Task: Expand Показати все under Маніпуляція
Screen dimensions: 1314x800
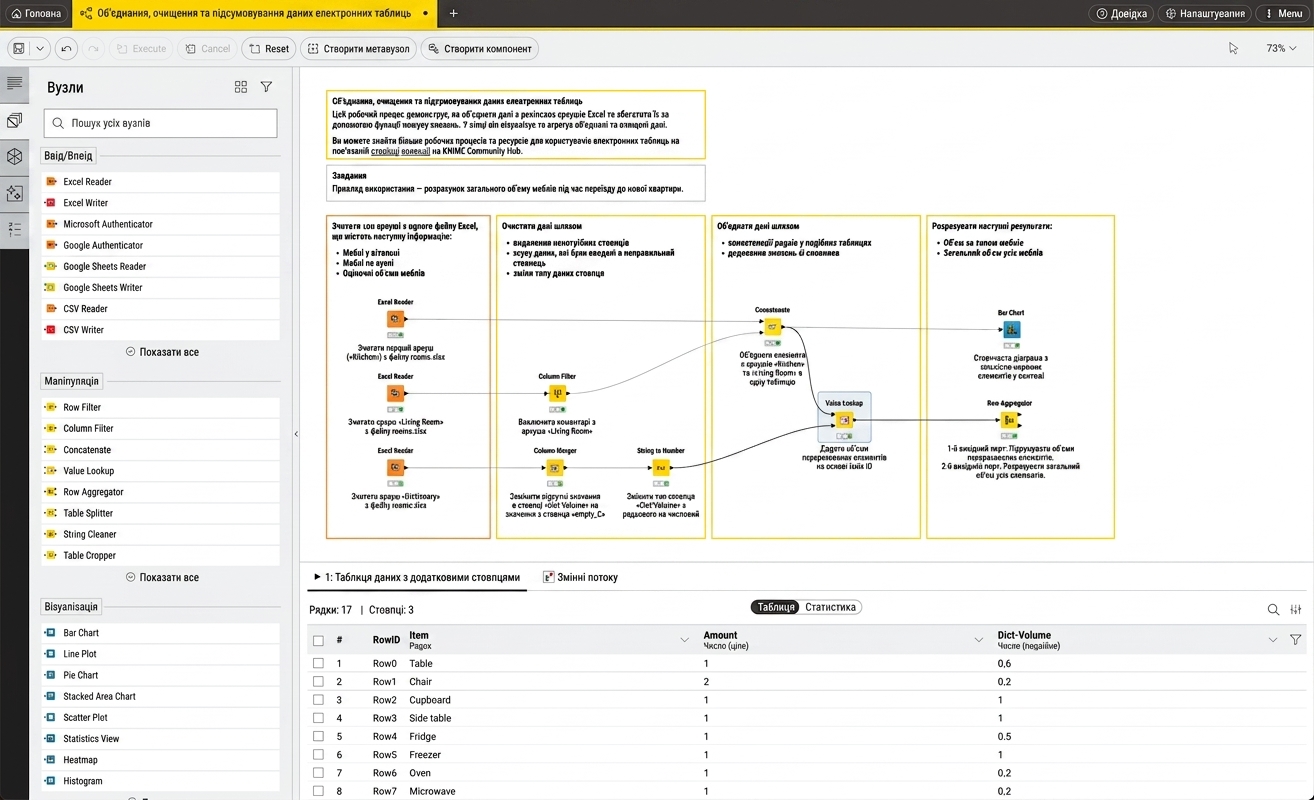Action: pyautogui.click(x=162, y=577)
